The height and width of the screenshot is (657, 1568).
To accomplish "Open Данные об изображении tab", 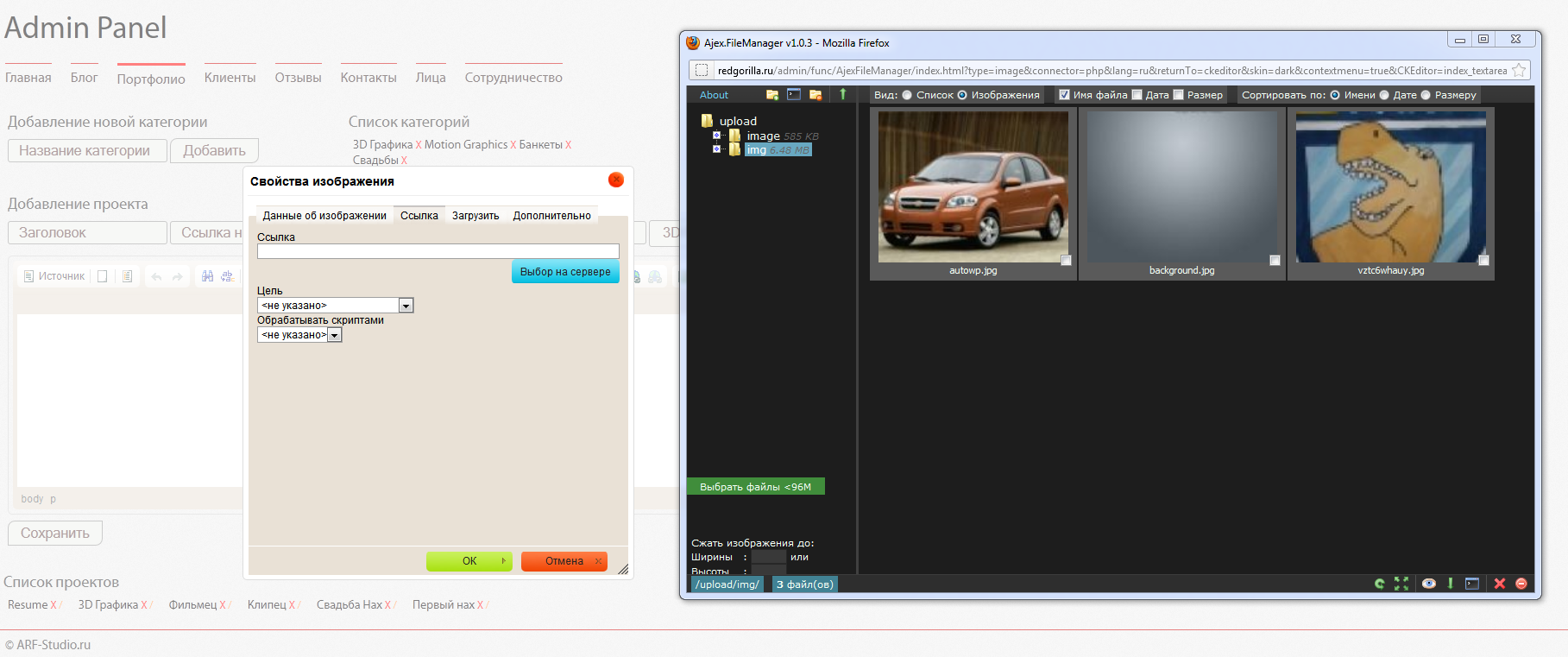I will tap(324, 215).
